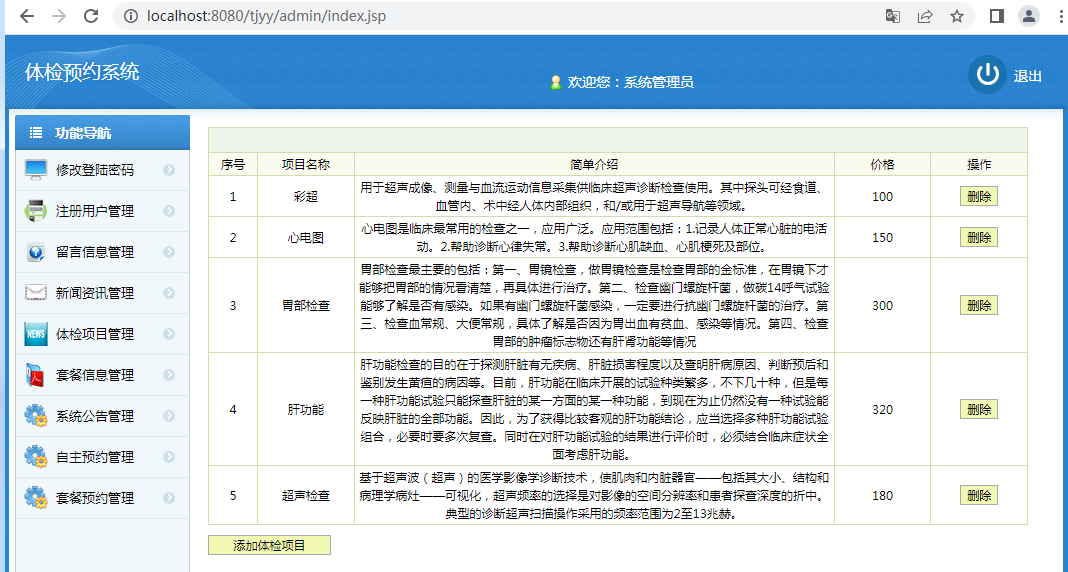
Task: Click the translate page icon
Action: point(892,16)
